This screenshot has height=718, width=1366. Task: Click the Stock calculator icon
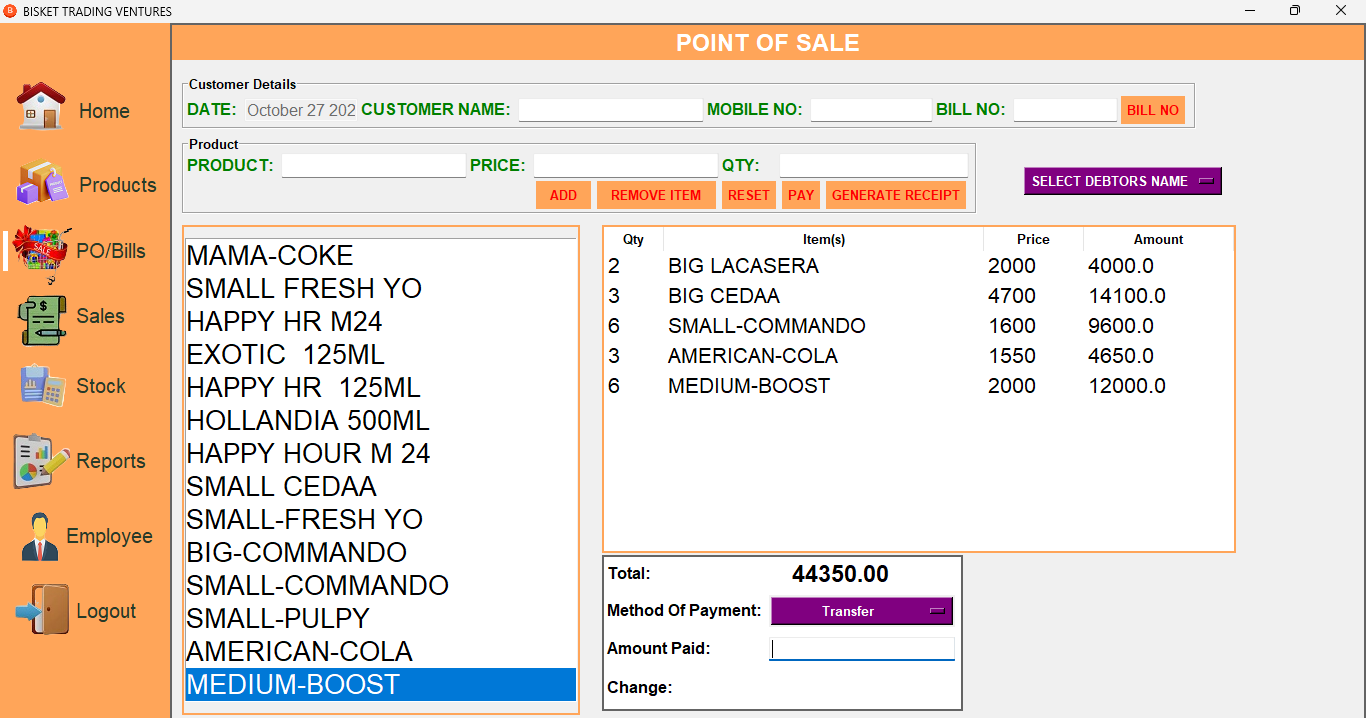click(x=42, y=386)
